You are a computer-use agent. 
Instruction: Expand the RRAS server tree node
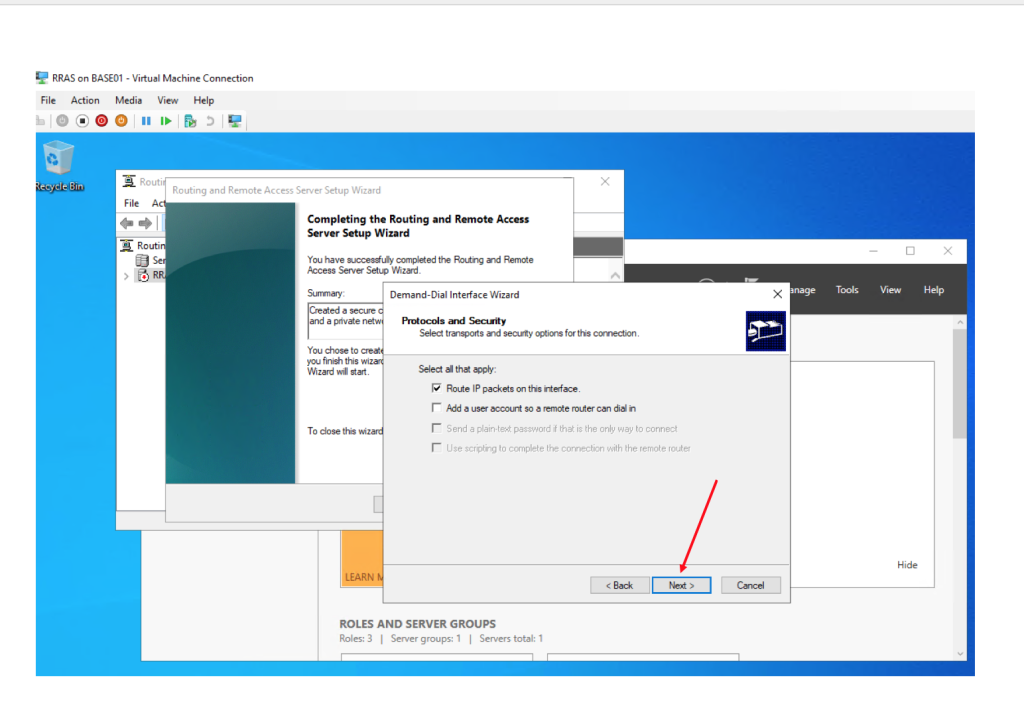click(x=126, y=275)
